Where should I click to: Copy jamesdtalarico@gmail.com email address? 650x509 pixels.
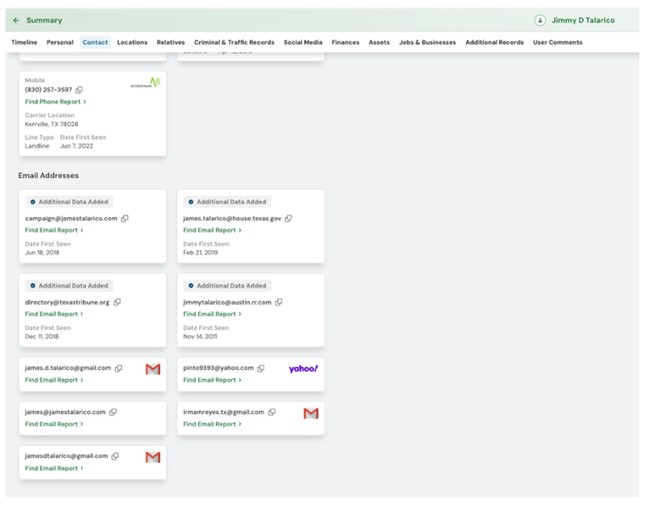point(115,456)
